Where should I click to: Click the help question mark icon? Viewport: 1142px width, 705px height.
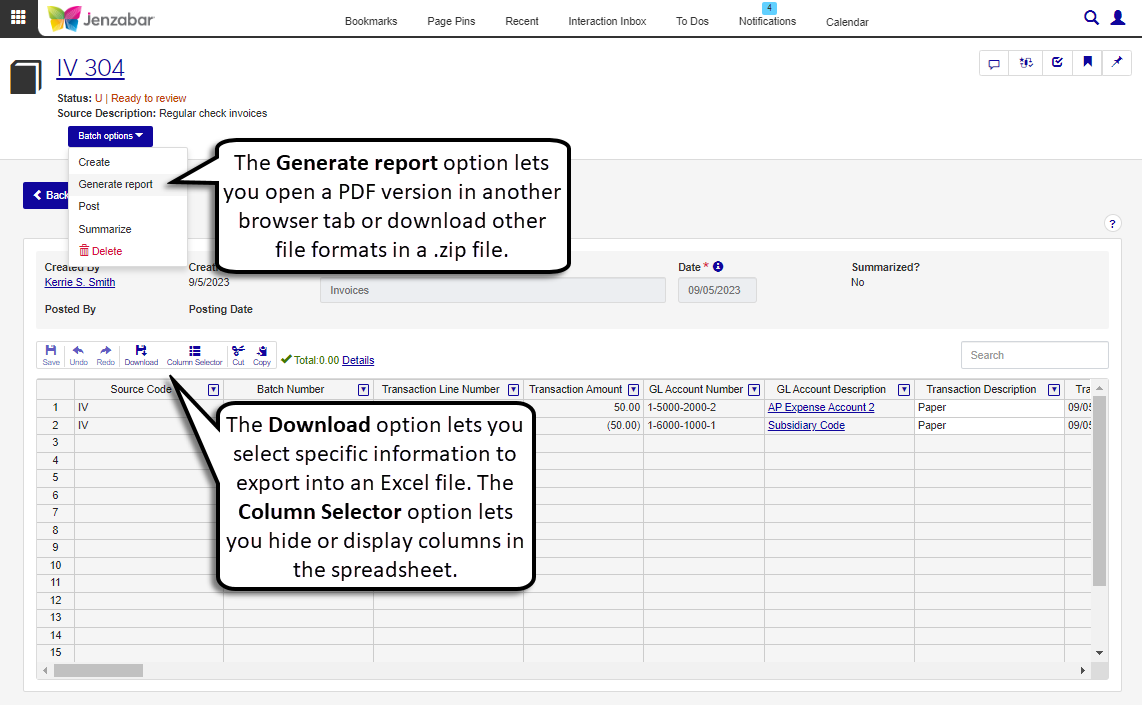[x=1112, y=224]
